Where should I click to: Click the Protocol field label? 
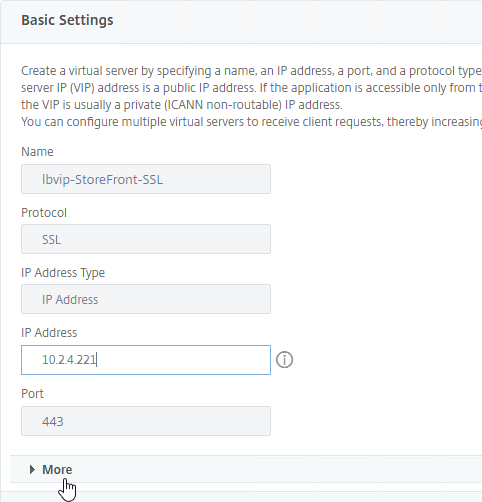[44, 213]
